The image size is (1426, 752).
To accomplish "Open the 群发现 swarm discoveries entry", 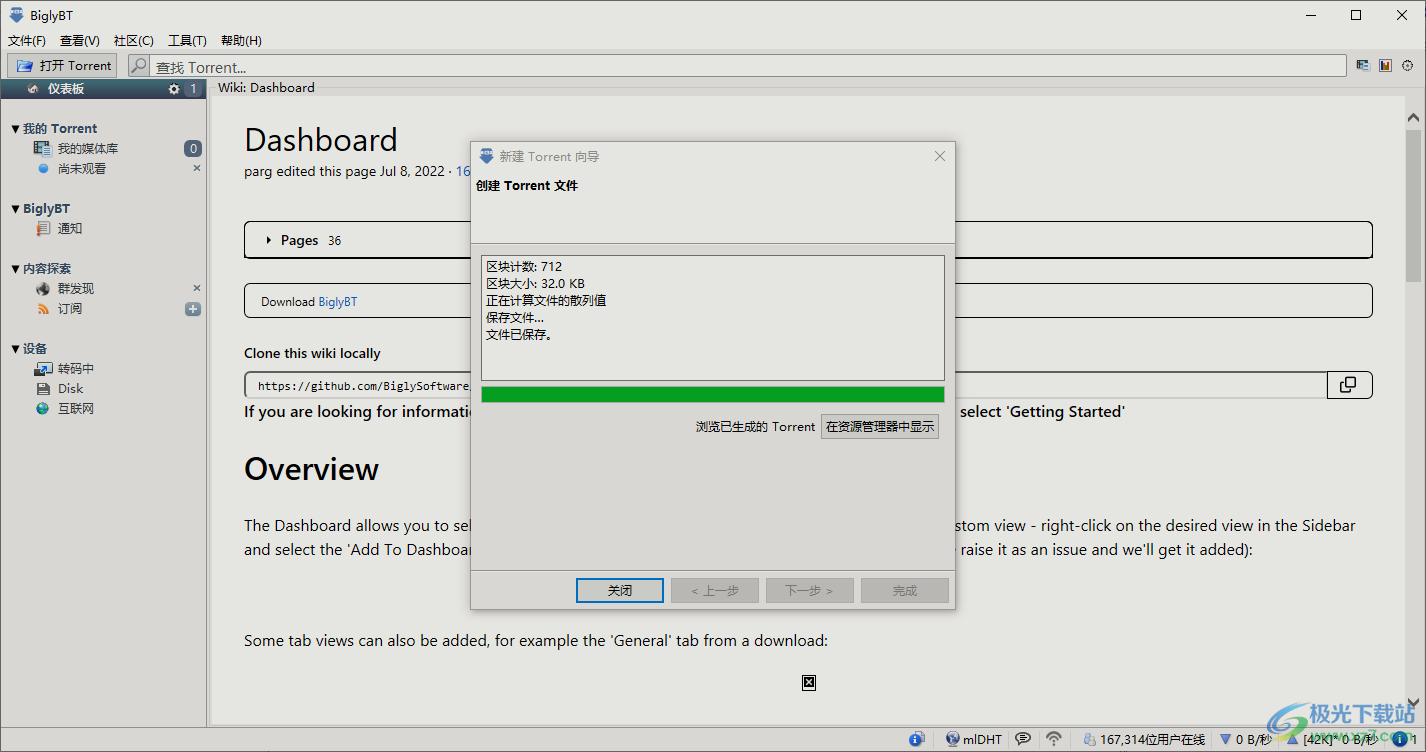I will [75, 289].
